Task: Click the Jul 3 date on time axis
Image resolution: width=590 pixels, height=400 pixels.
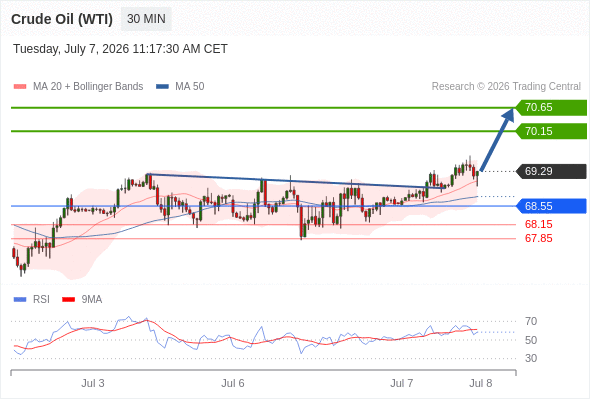Action: click(93, 383)
